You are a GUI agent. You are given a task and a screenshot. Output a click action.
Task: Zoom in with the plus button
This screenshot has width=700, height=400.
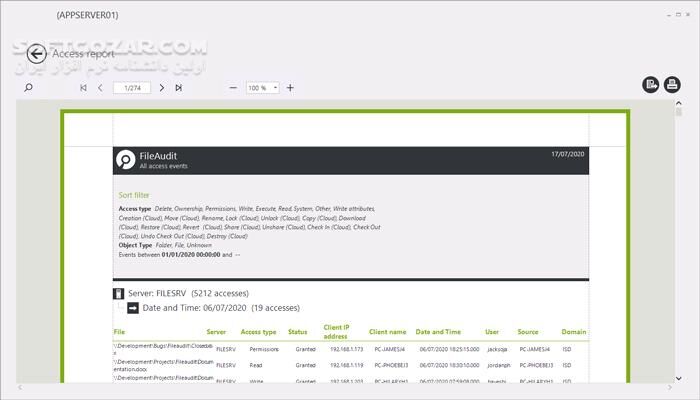(x=290, y=88)
